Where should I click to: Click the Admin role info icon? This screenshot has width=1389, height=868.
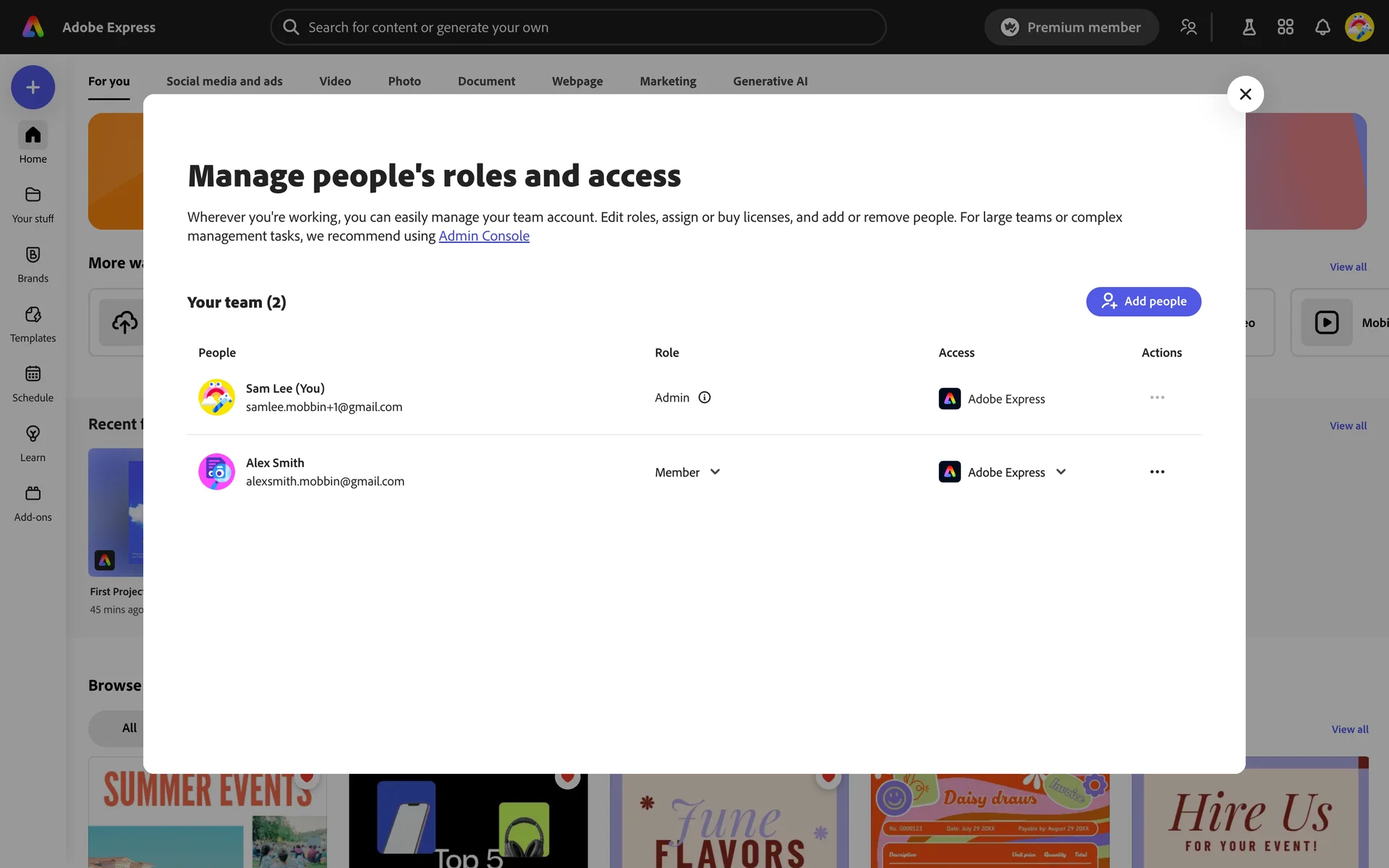click(704, 397)
